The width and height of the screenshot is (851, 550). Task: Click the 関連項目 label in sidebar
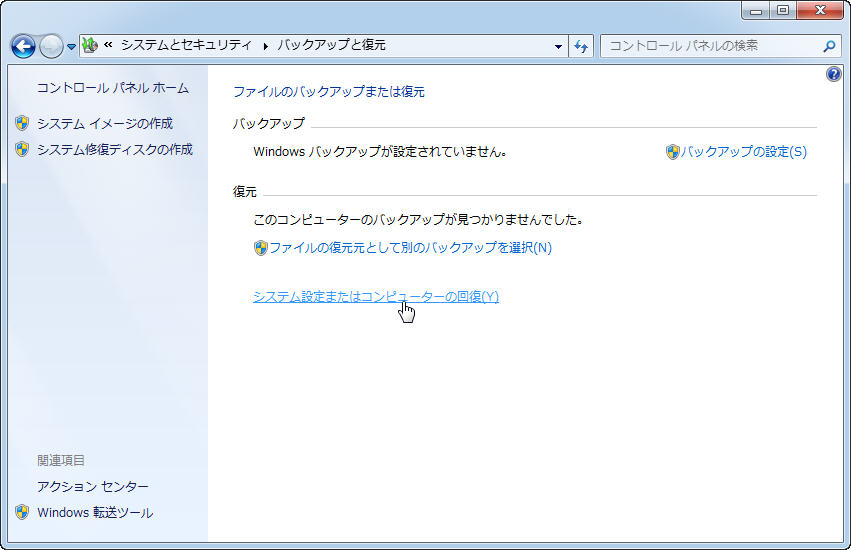pyautogui.click(x=61, y=460)
